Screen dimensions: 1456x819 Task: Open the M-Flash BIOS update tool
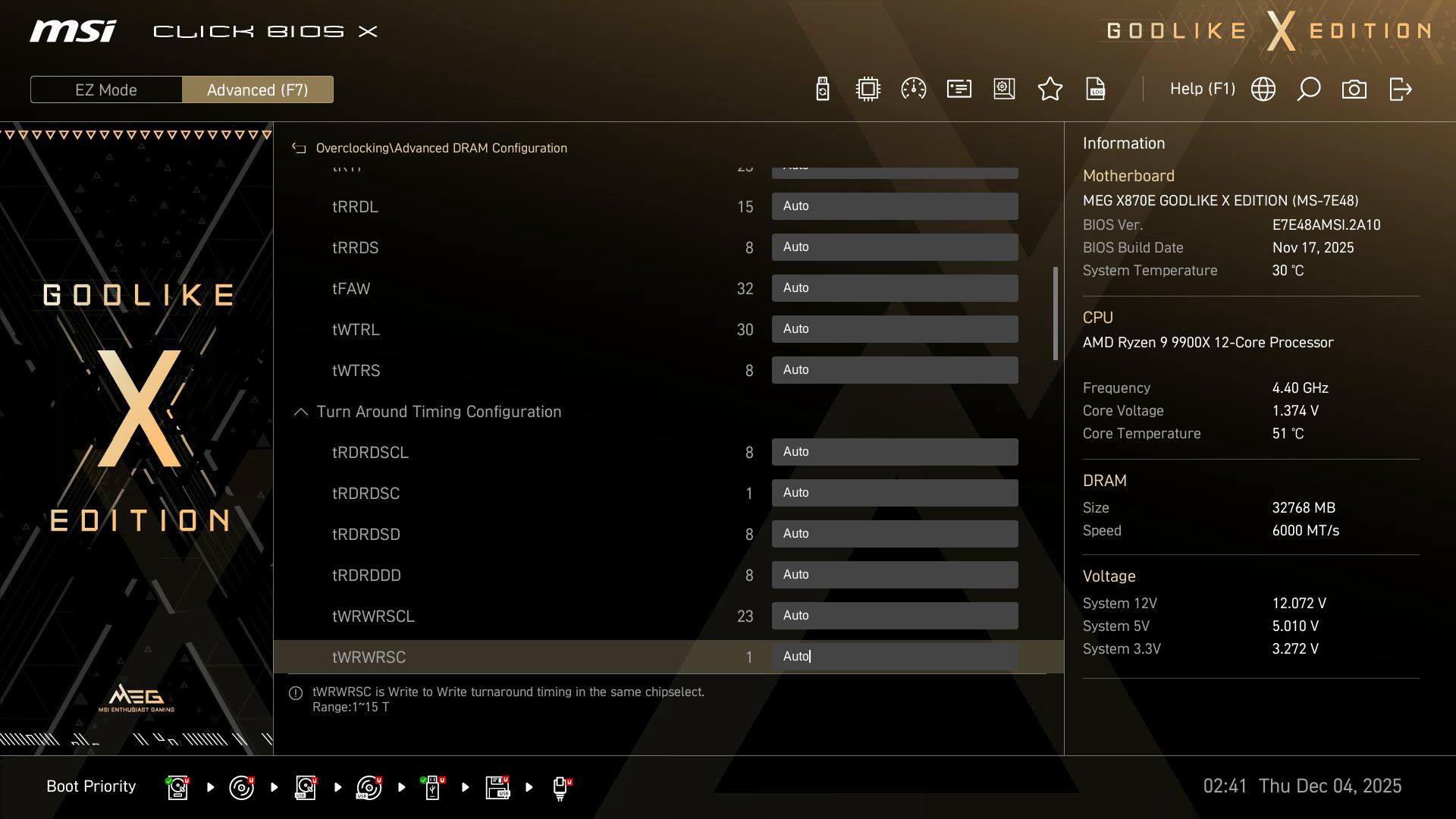[822, 89]
